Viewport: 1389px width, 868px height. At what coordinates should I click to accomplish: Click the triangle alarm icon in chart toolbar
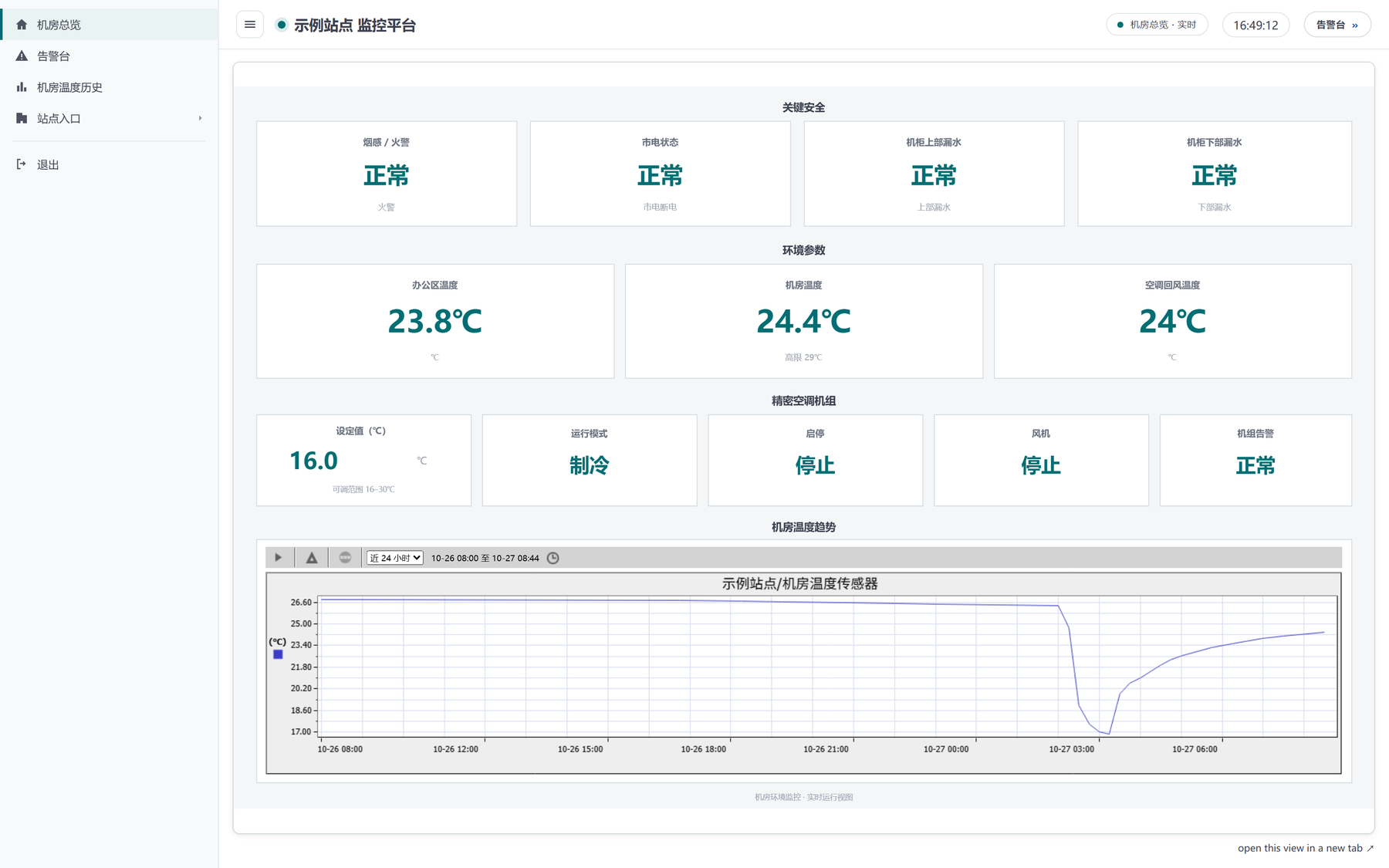click(312, 557)
